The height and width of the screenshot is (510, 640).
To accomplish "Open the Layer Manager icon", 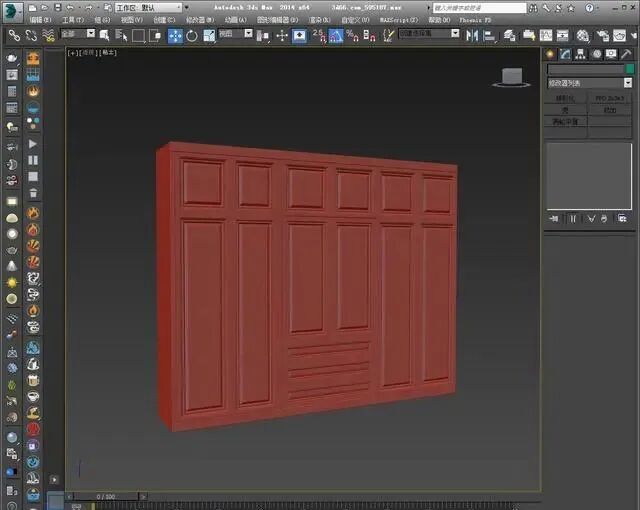I will click(x=509, y=36).
